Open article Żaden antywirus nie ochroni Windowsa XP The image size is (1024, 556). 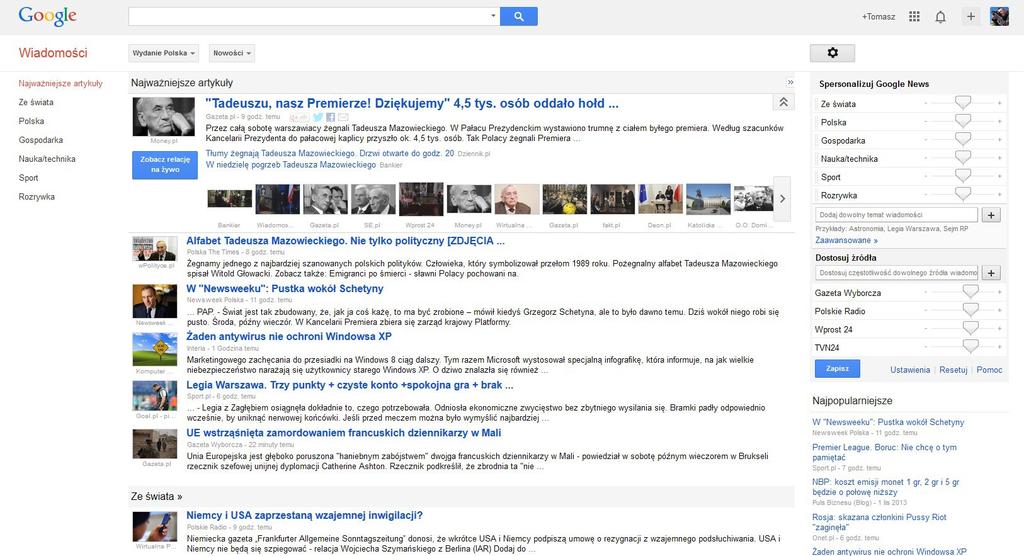289,336
